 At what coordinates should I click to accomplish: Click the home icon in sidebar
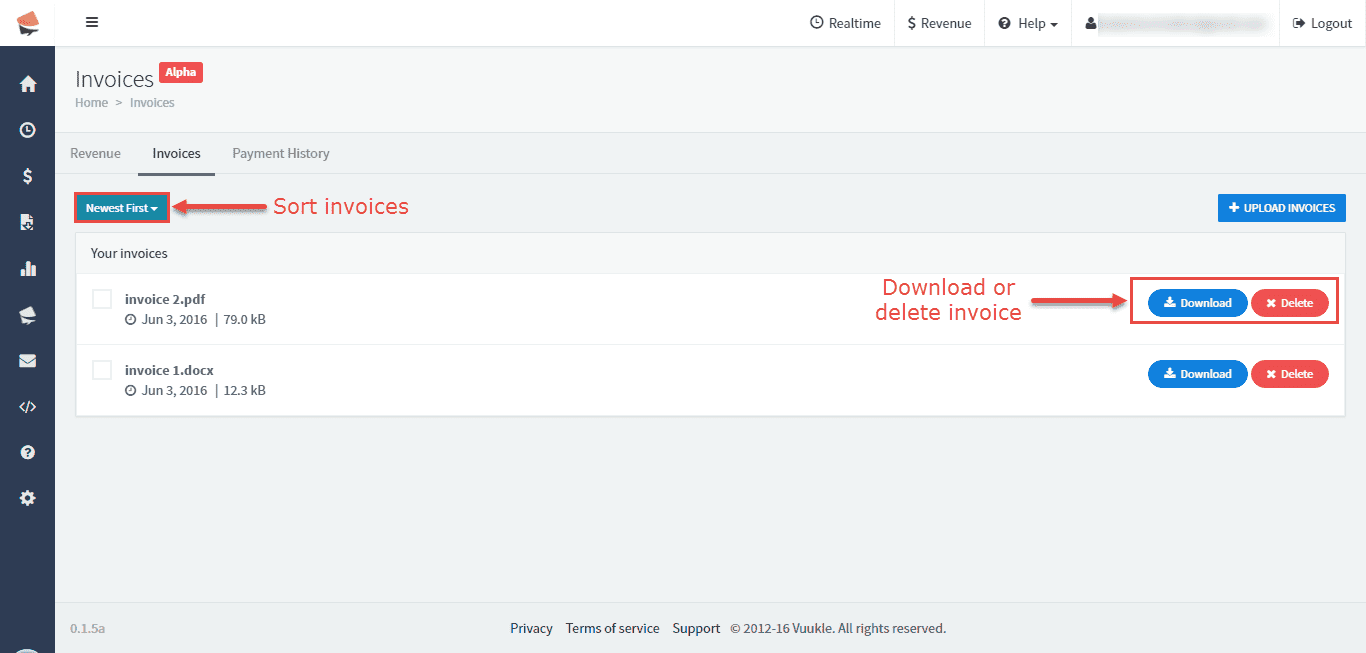pyautogui.click(x=27, y=84)
